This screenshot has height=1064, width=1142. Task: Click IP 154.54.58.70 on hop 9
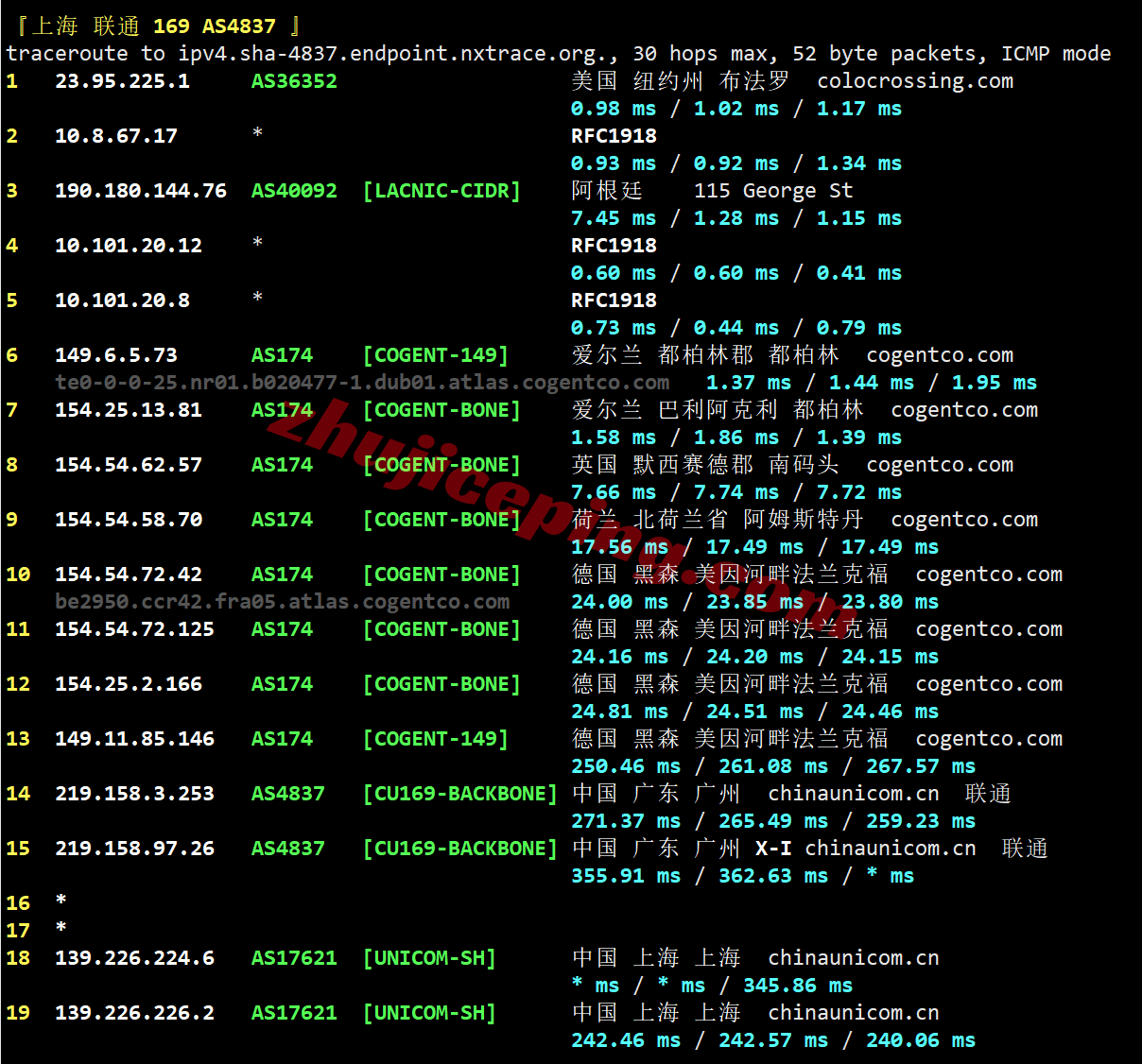(x=129, y=520)
